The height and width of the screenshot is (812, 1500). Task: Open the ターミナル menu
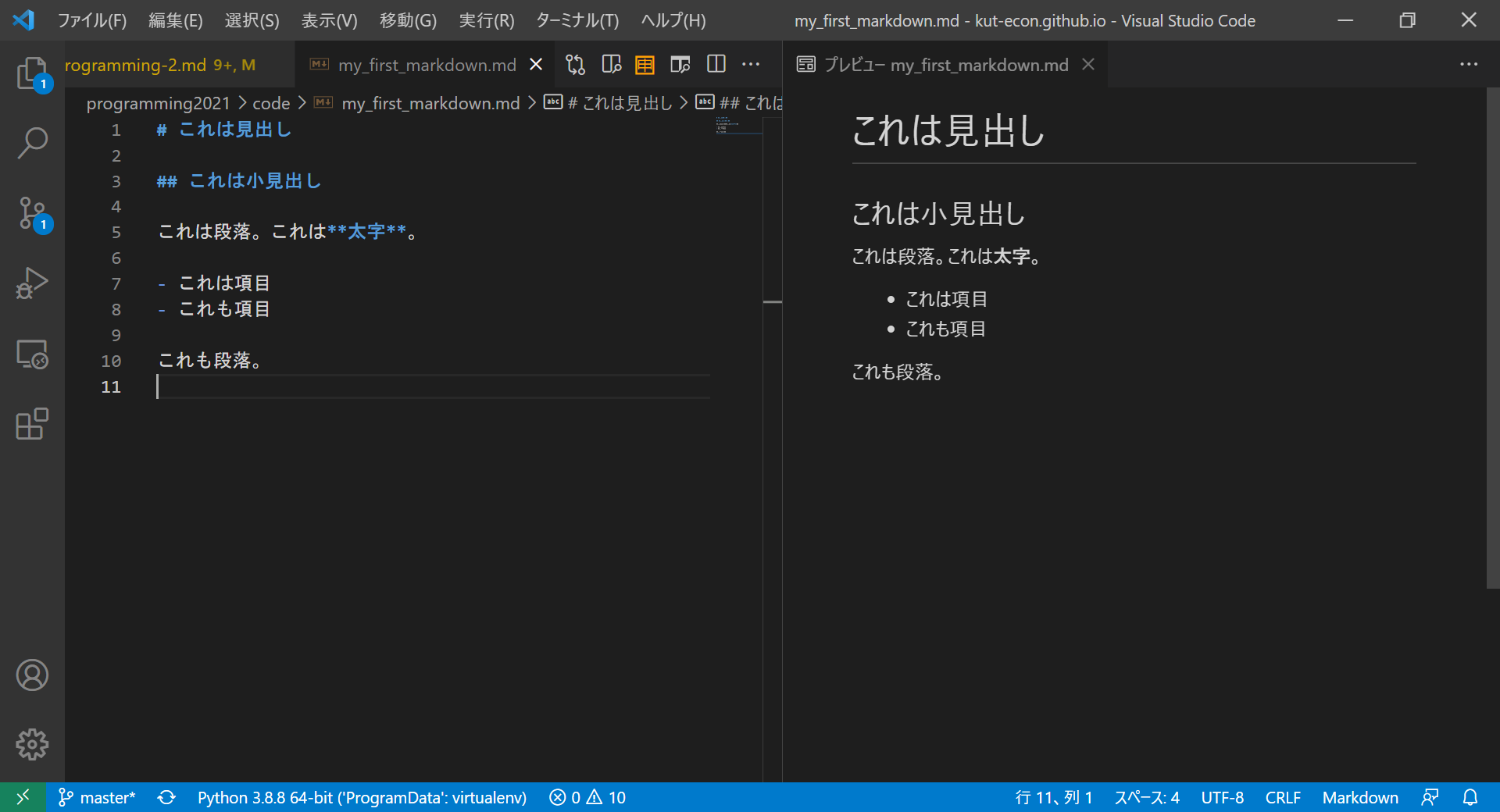577,20
